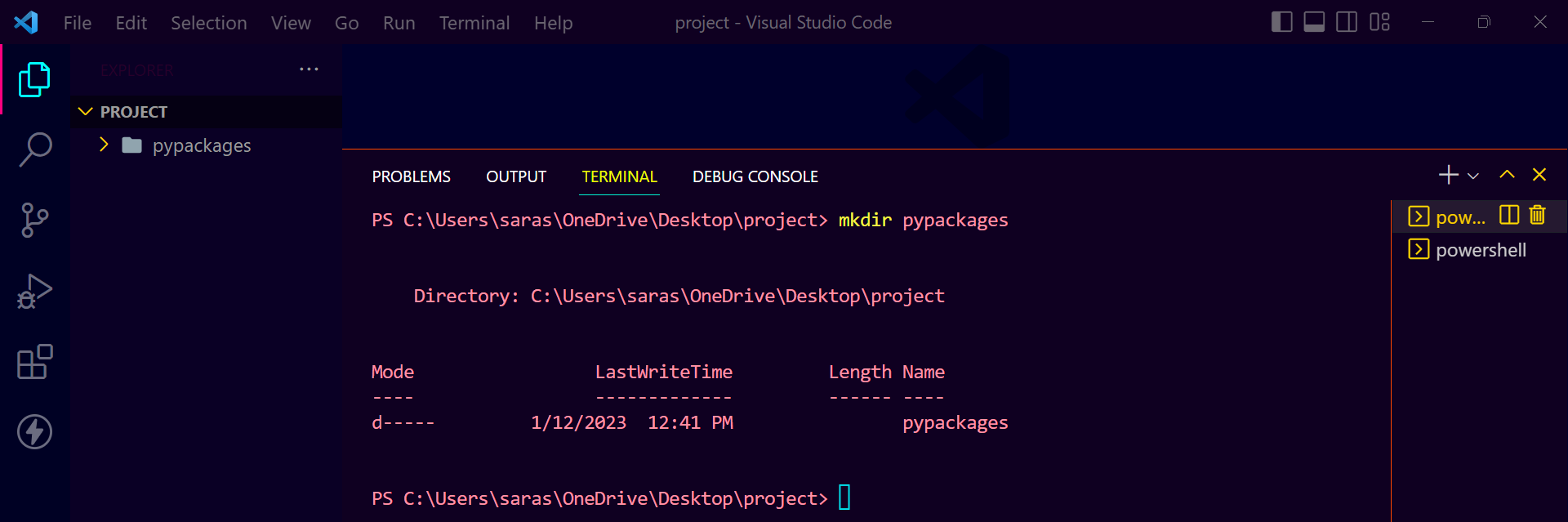Open the Explorer view in activity bar

pos(34,79)
